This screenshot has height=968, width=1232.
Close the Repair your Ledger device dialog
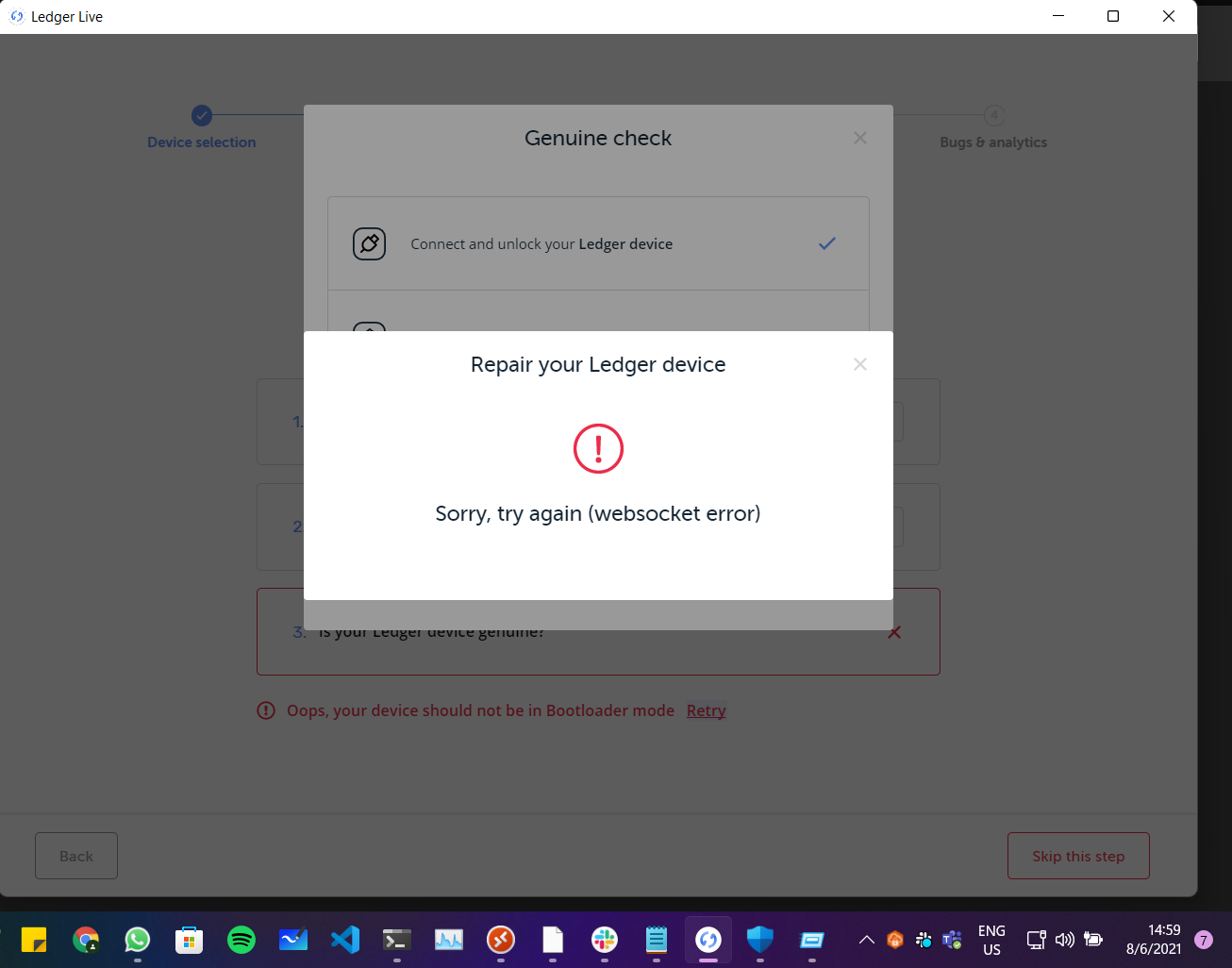pyautogui.click(x=859, y=364)
